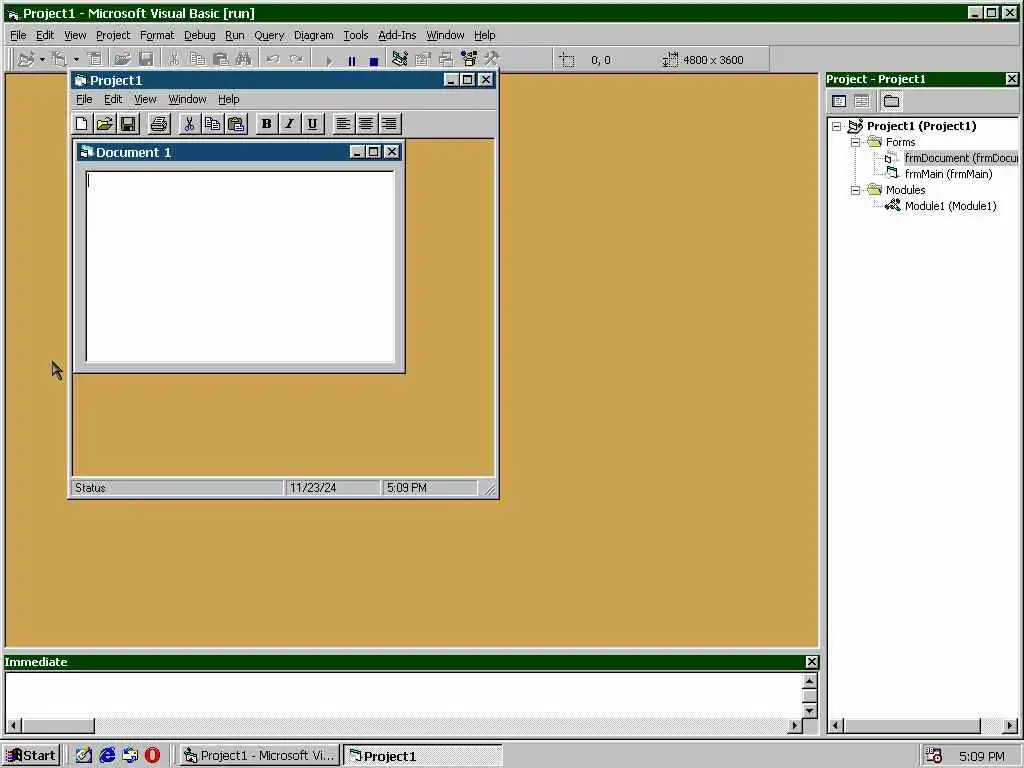The image size is (1024, 768).
Task: Click inside the Immediate window text area
Action: point(404,696)
